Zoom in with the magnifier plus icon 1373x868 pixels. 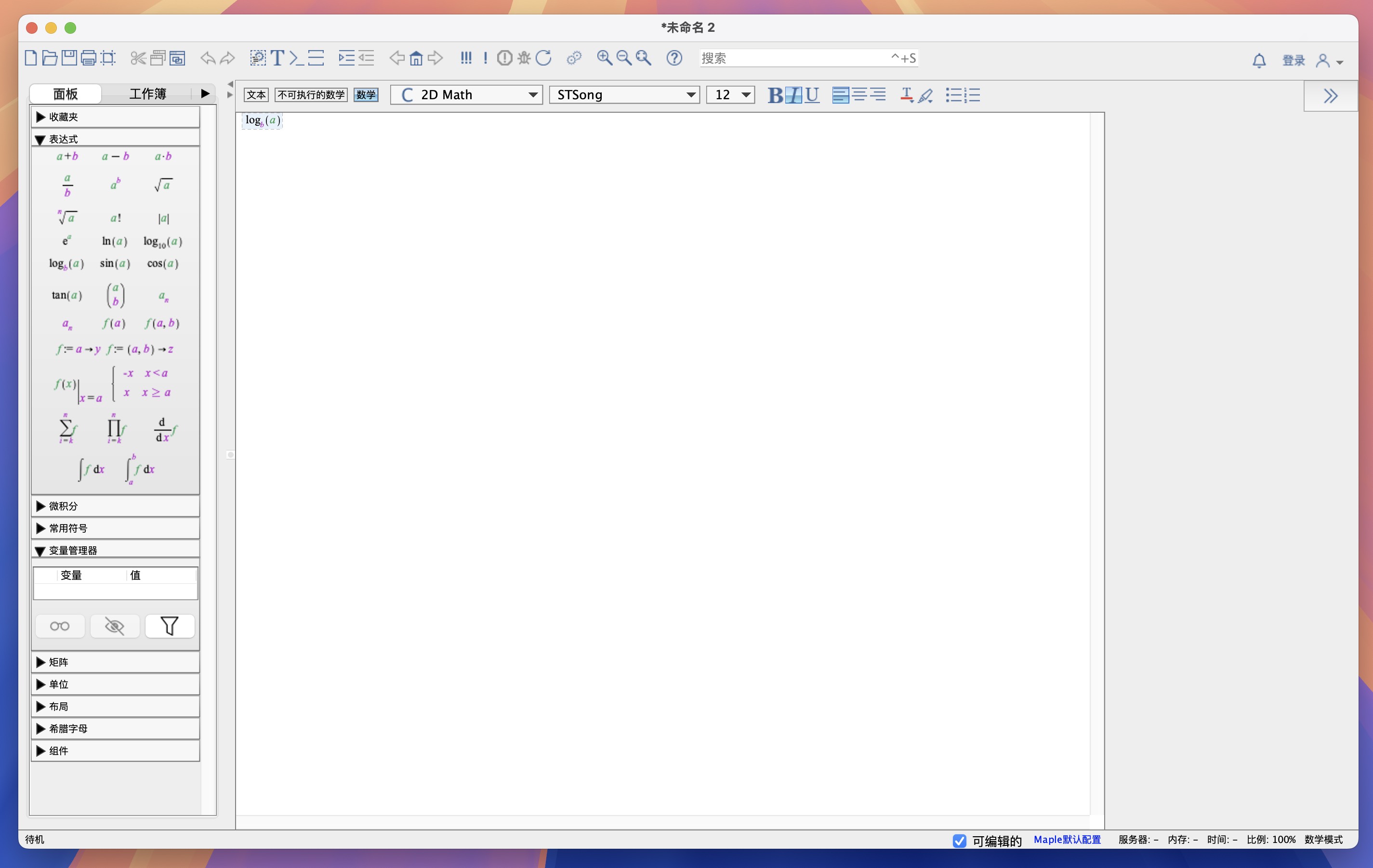click(x=605, y=58)
